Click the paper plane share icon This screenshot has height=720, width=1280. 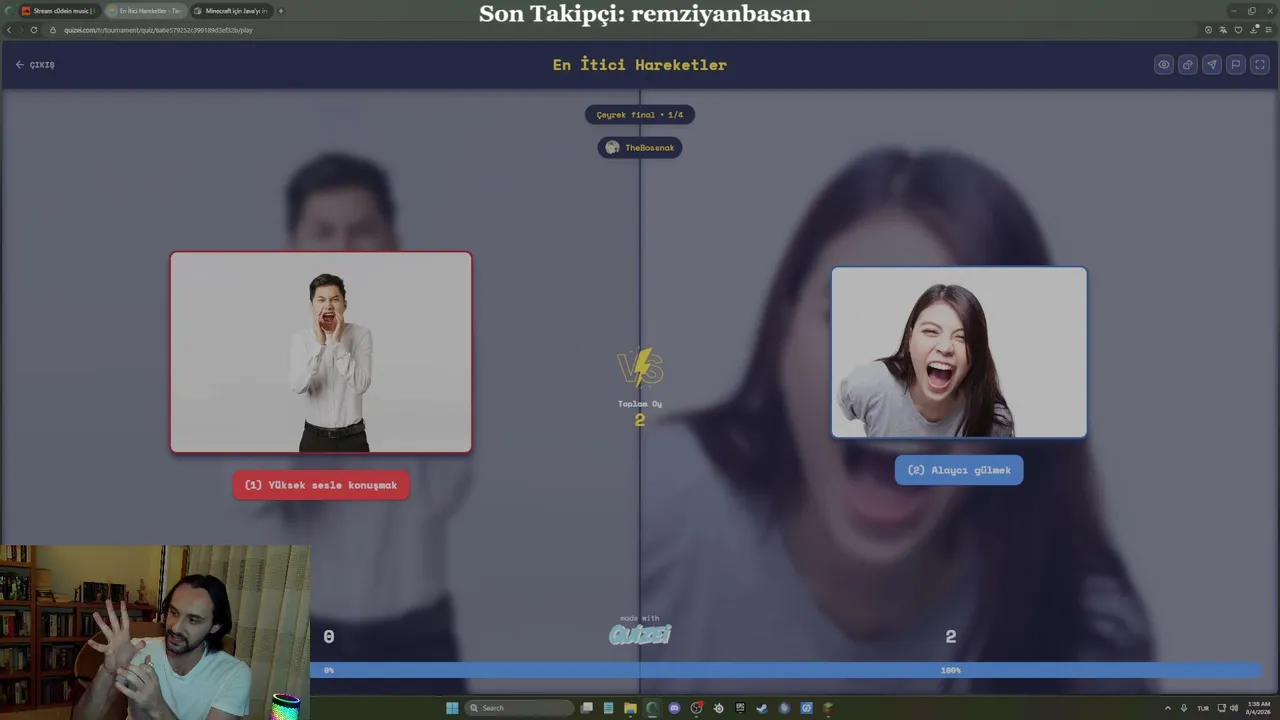click(x=1212, y=64)
